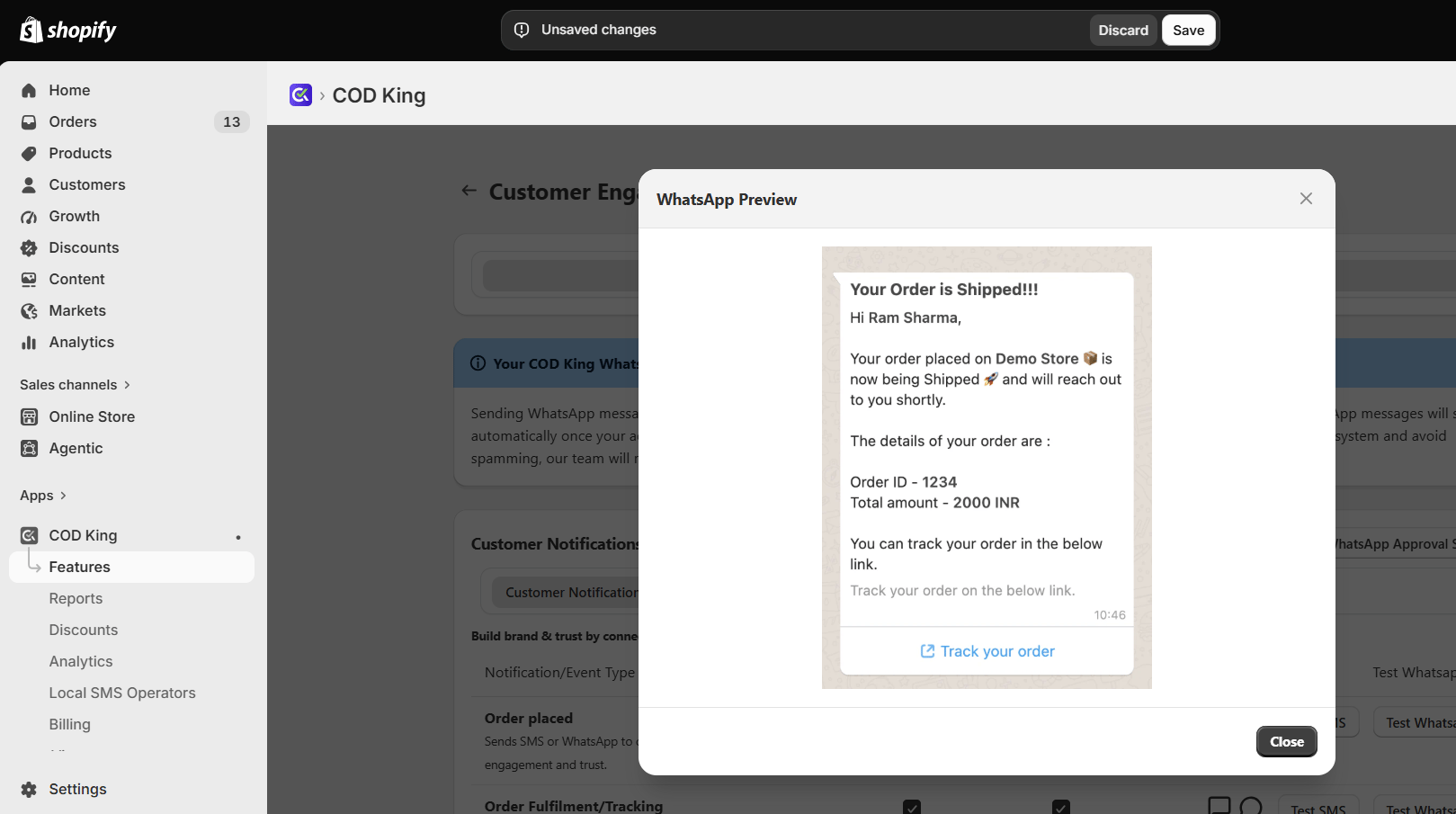Screen dimensions: 1456x814
Task: Expand the Apps section
Action: [43, 496]
